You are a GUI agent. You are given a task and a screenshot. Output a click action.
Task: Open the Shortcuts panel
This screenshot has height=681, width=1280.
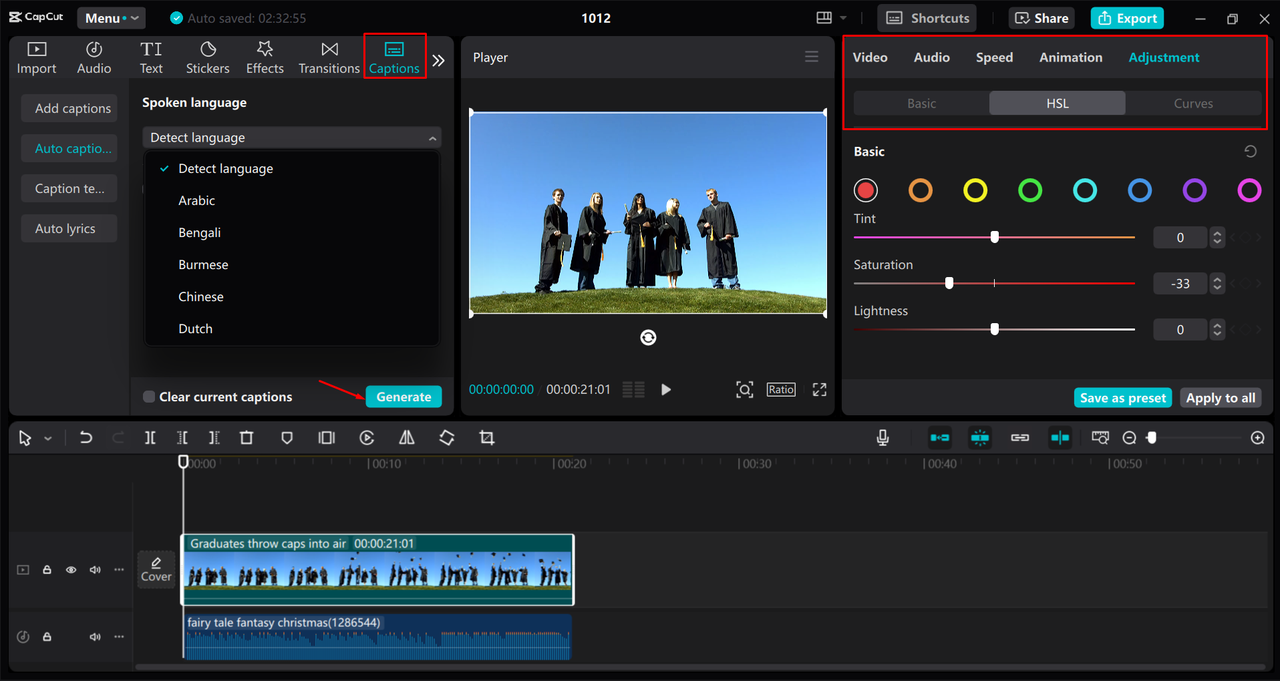(928, 18)
